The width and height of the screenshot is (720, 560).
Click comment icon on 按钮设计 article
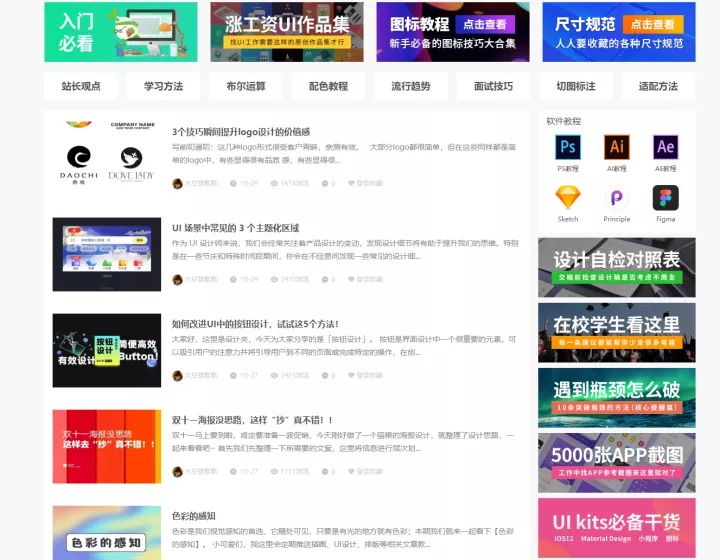tap(325, 375)
